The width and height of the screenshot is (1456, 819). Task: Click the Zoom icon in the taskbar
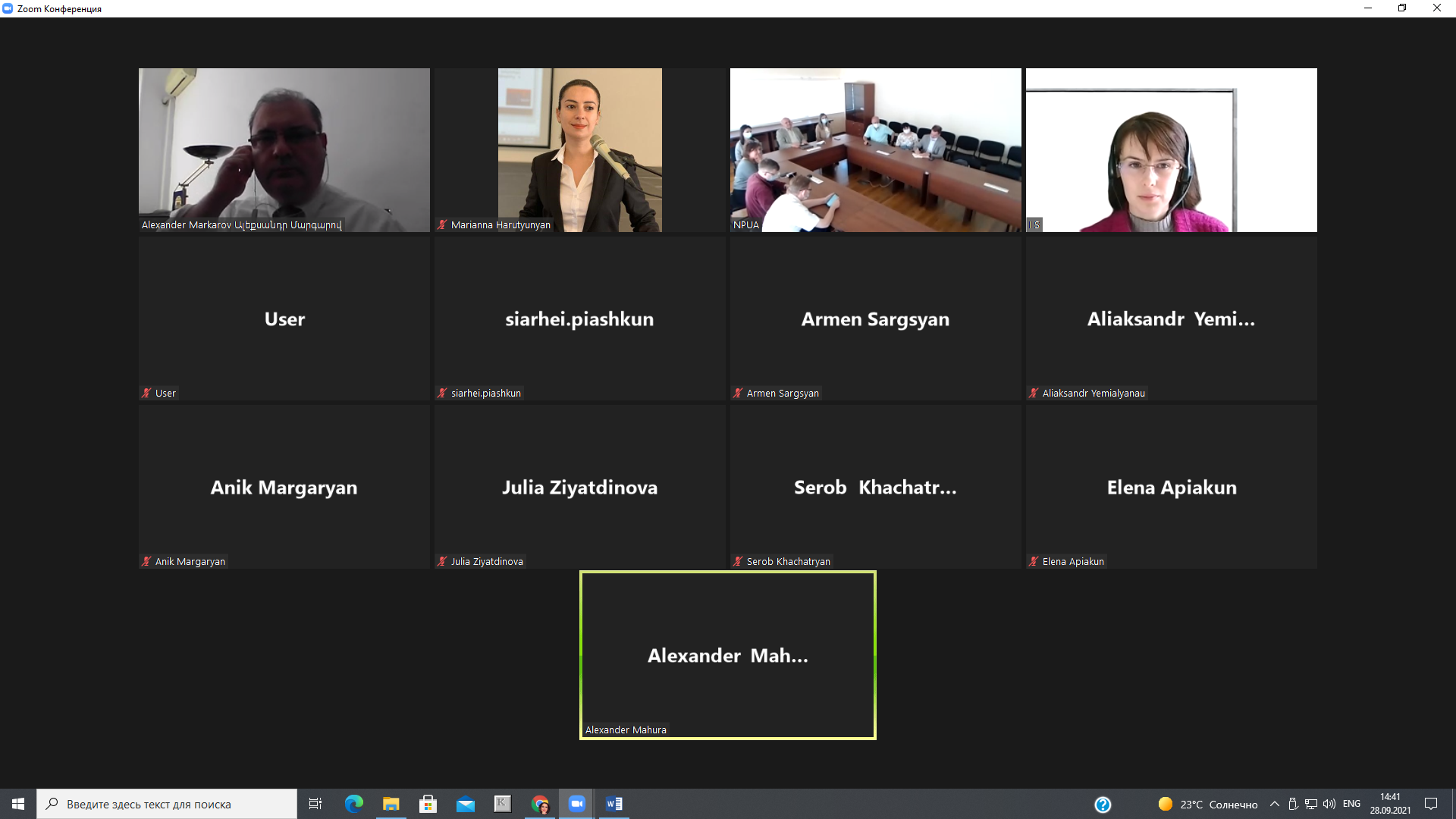(576, 804)
